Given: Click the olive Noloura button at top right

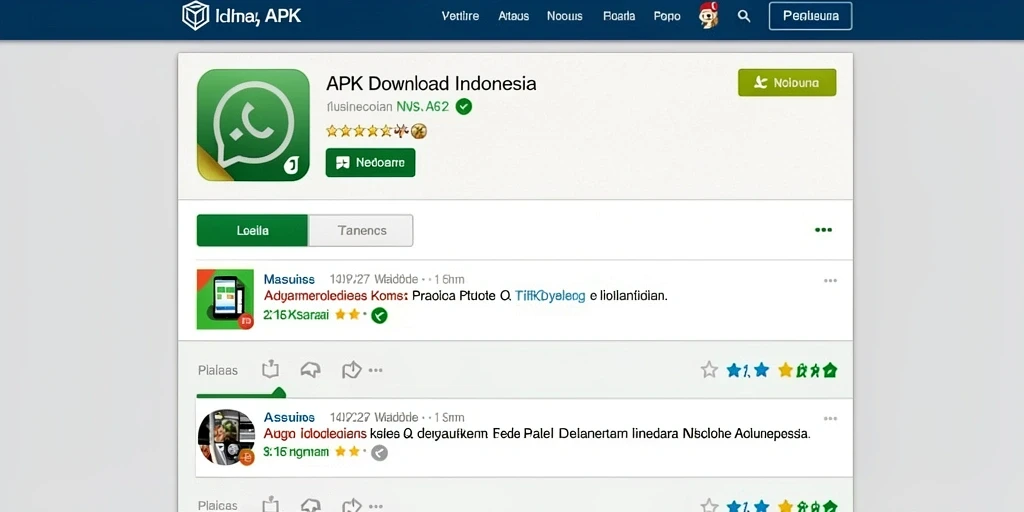Looking at the screenshot, I should (787, 83).
